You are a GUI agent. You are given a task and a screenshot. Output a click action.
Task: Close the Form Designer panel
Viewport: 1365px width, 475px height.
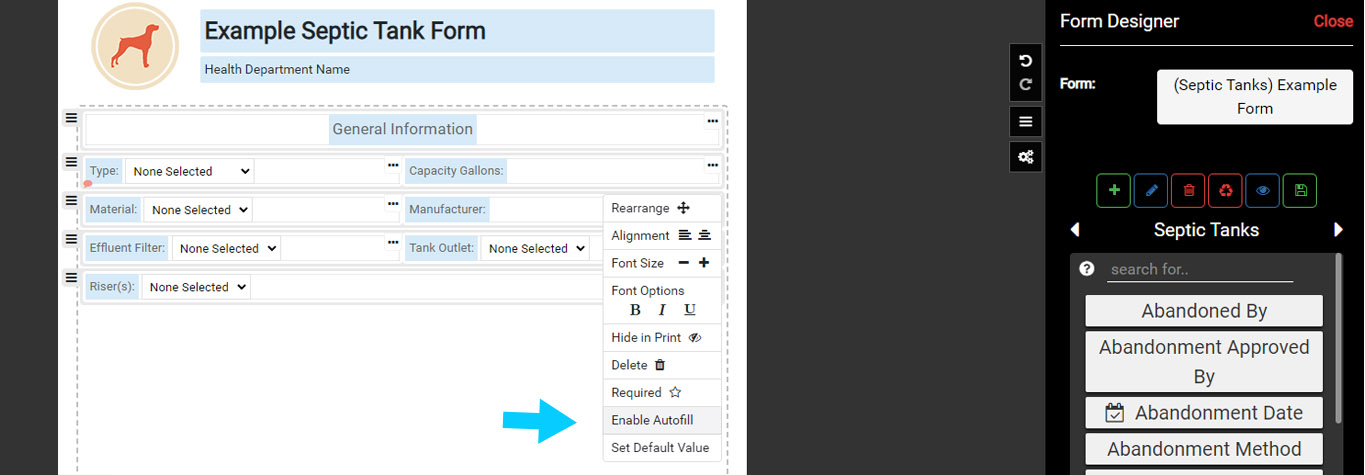click(x=1332, y=22)
